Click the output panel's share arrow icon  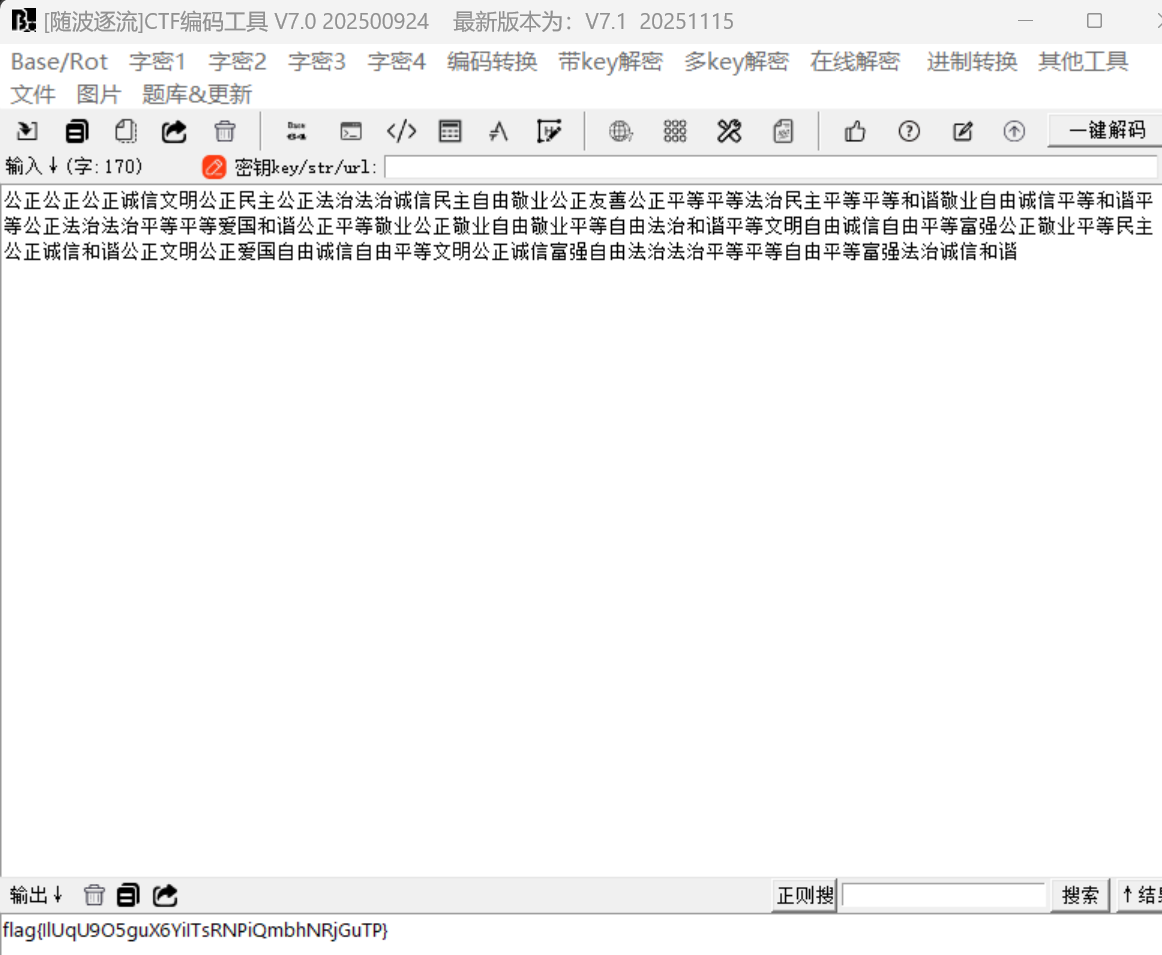click(166, 895)
